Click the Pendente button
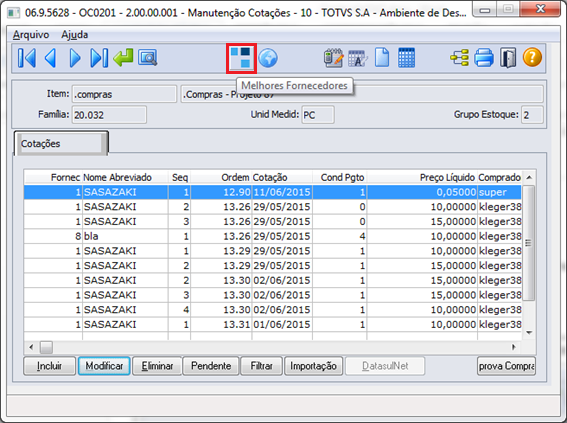The width and height of the screenshot is (567, 423). pyautogui.click(x=211, y=366)
